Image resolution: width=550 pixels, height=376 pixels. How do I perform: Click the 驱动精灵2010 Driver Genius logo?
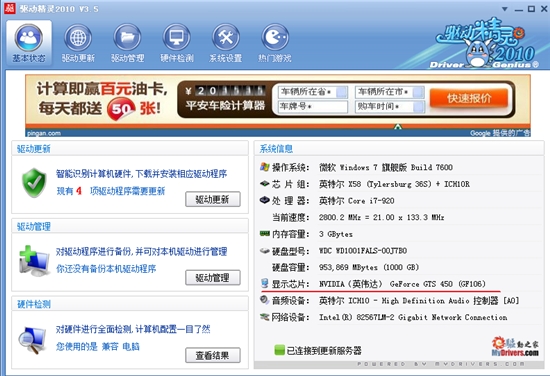point(486,43)
